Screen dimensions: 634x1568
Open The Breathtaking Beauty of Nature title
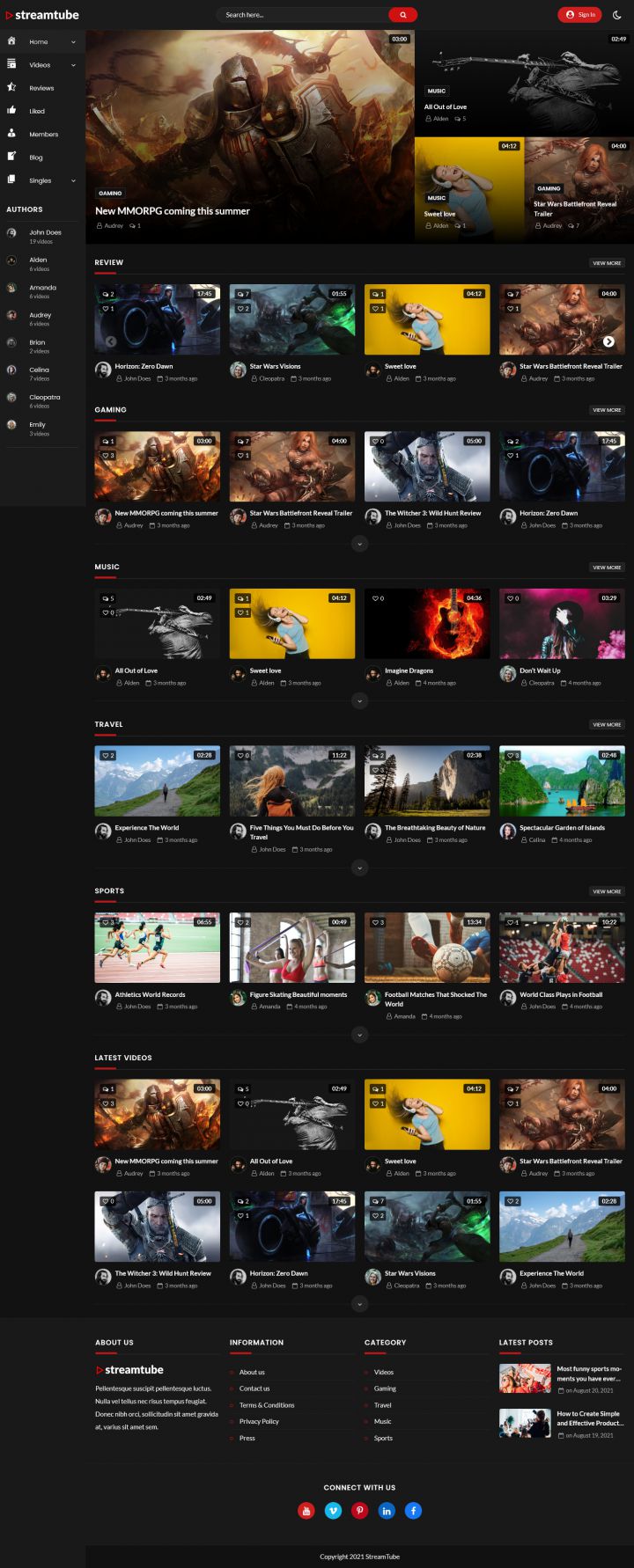(435, 828)
